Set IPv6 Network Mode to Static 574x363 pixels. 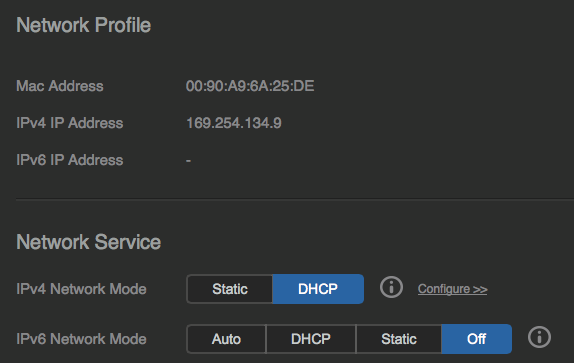click(399, 339)
